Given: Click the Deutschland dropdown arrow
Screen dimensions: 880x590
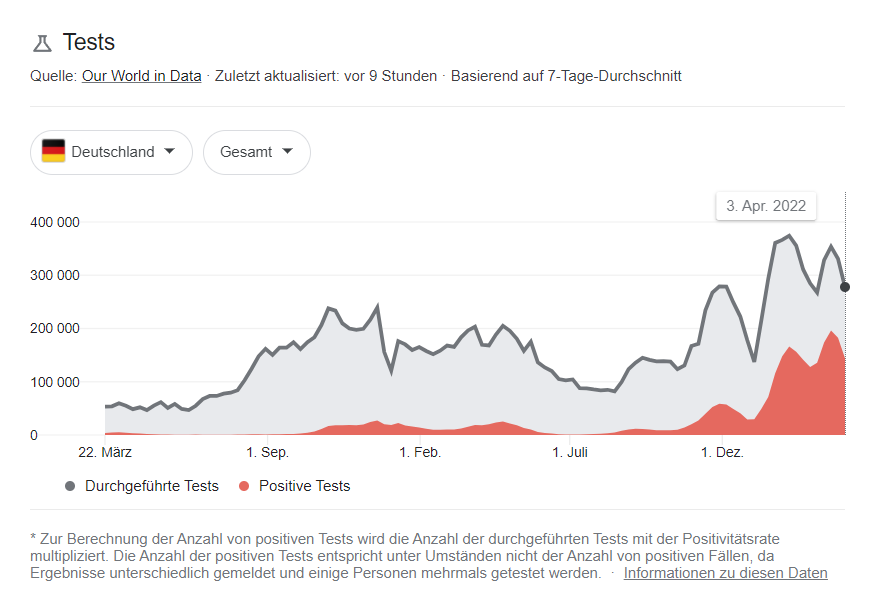Looking at the screenshot, I should pyautogui.click(x=169, y=152).
